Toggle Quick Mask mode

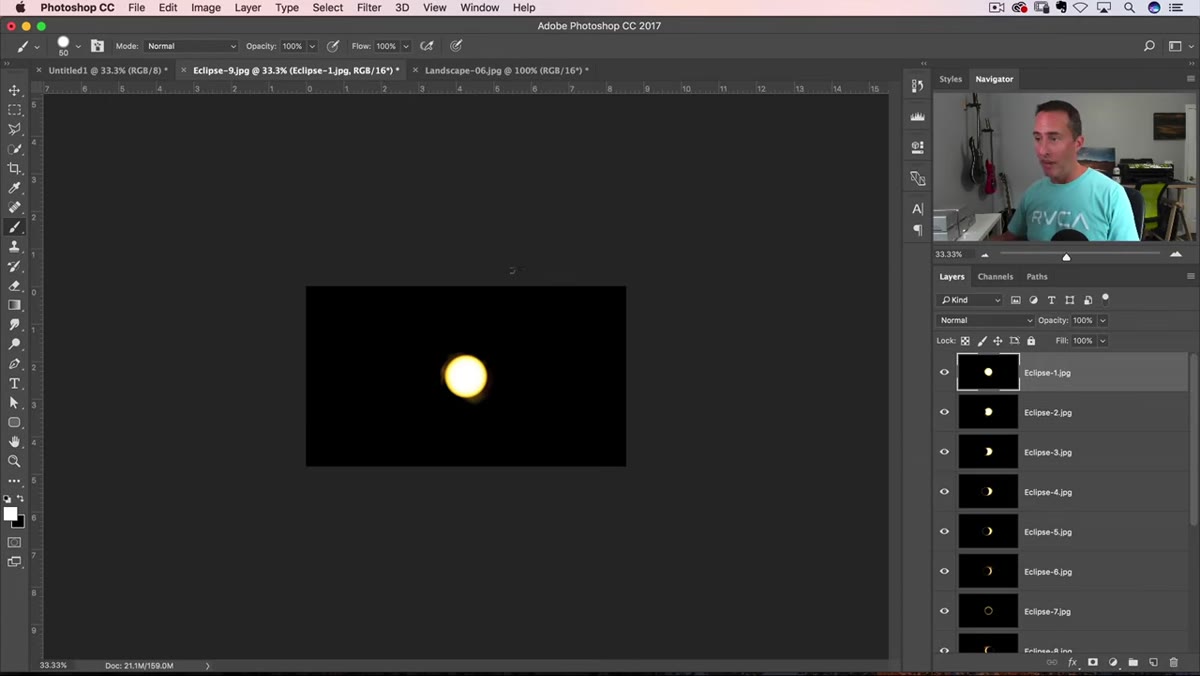14,542
